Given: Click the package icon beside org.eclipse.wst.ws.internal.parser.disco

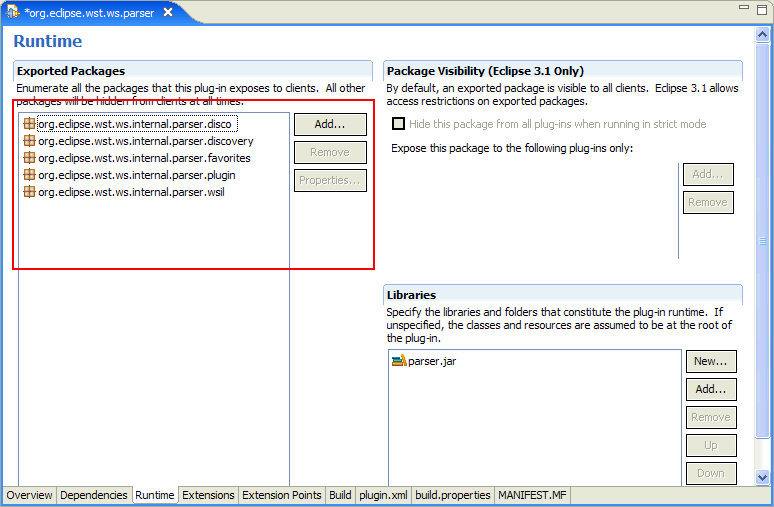Looking at the screenshot, I should pyautogui.click(x=30, y=123).
